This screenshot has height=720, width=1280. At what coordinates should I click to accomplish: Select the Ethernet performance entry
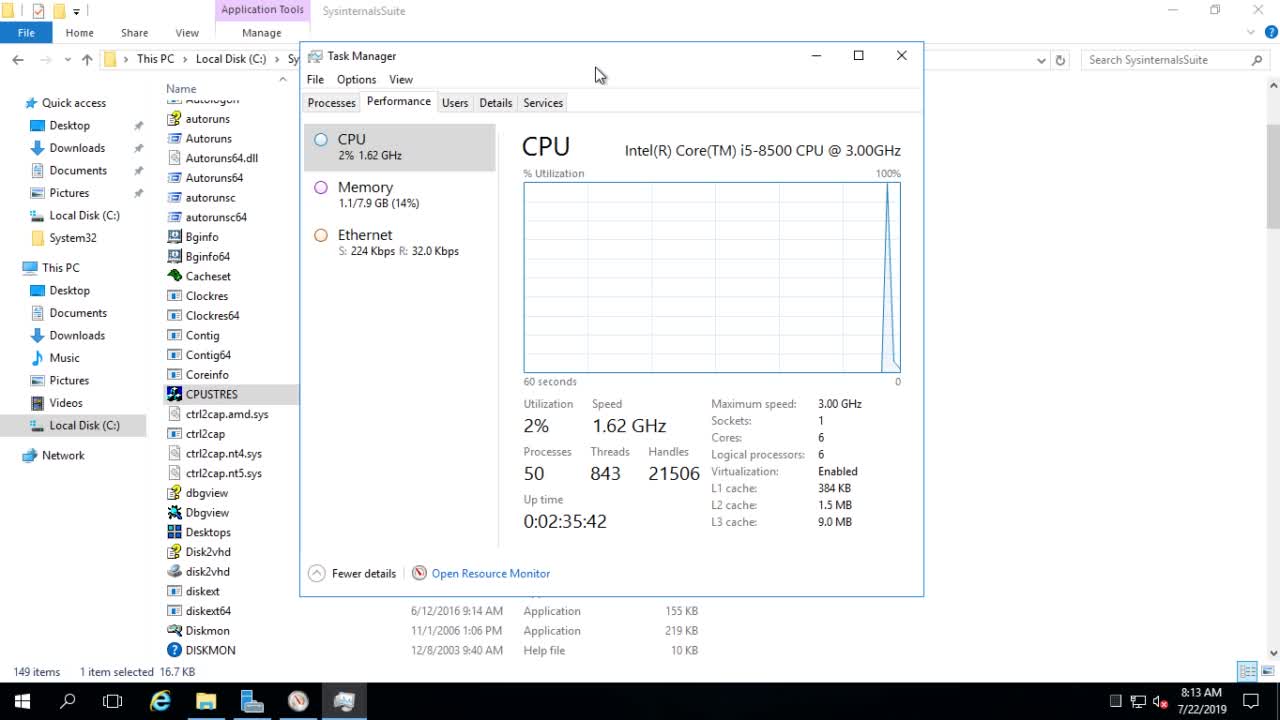[x=399, y=243]
